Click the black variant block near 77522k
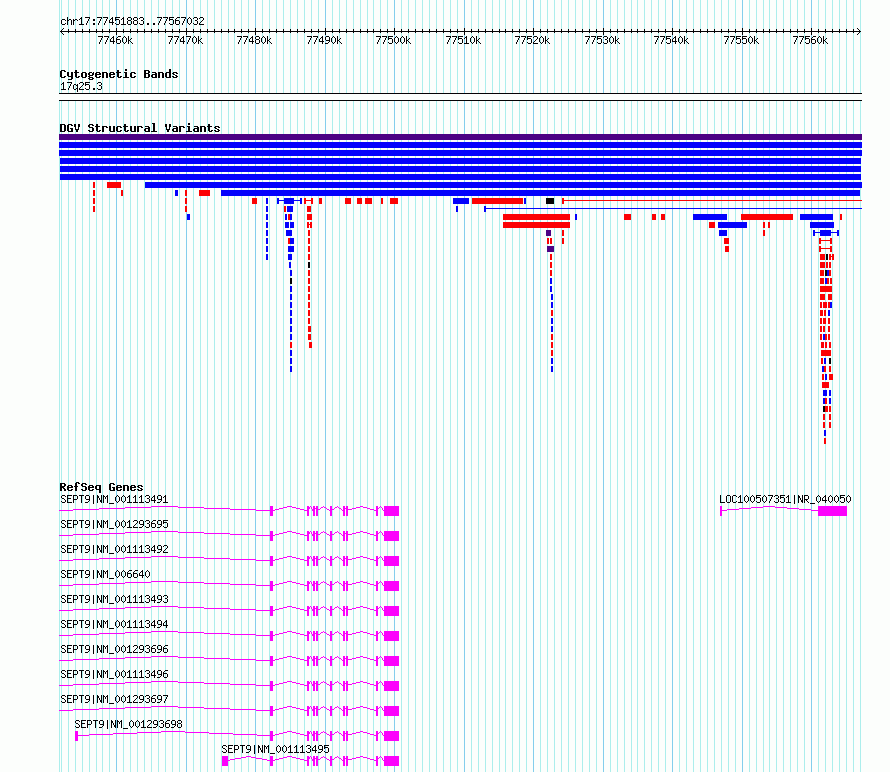Screen dimensions: 890x772 (550, 201)
